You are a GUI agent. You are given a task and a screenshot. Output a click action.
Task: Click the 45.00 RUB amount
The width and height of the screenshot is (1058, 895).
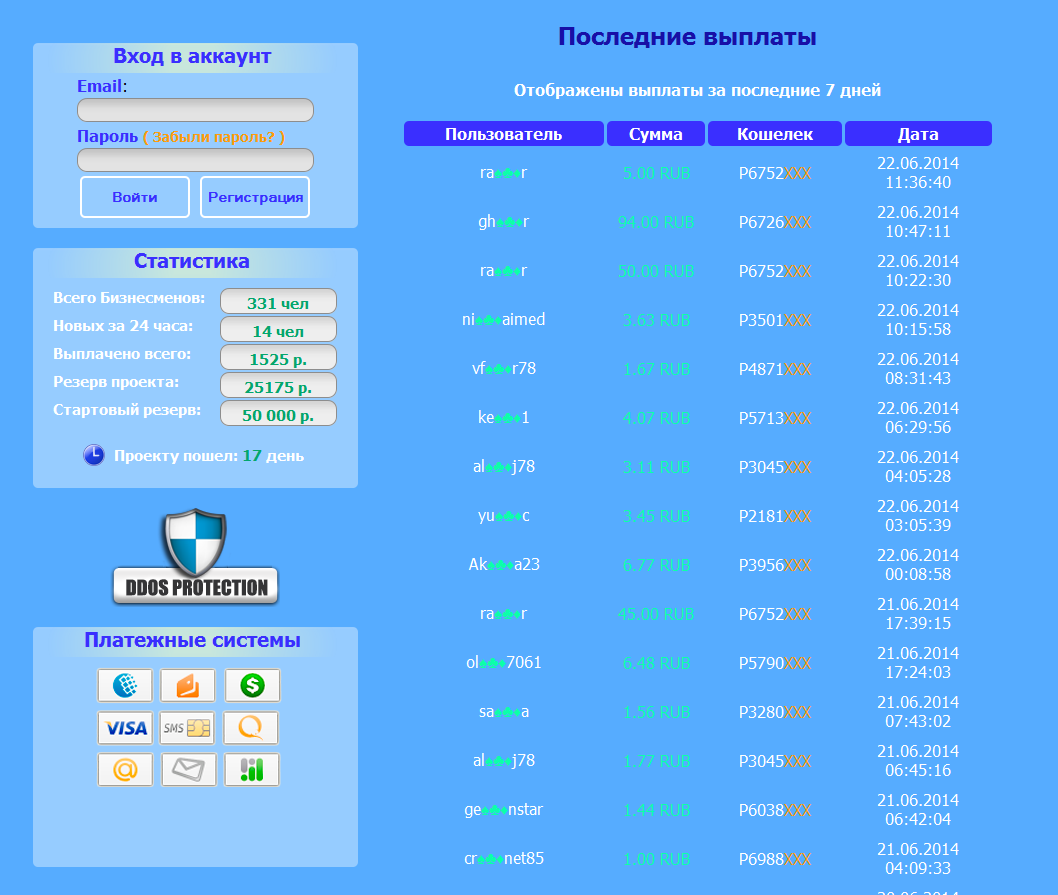[x=656, y=614]
